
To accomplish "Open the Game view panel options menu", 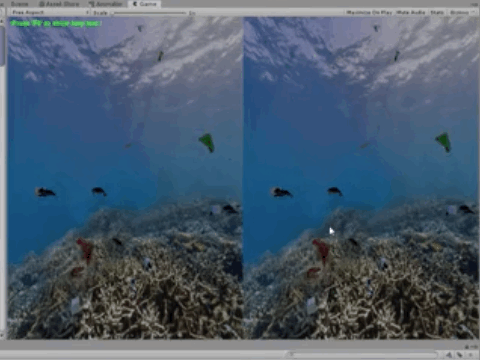I will (x=475, y=4).
